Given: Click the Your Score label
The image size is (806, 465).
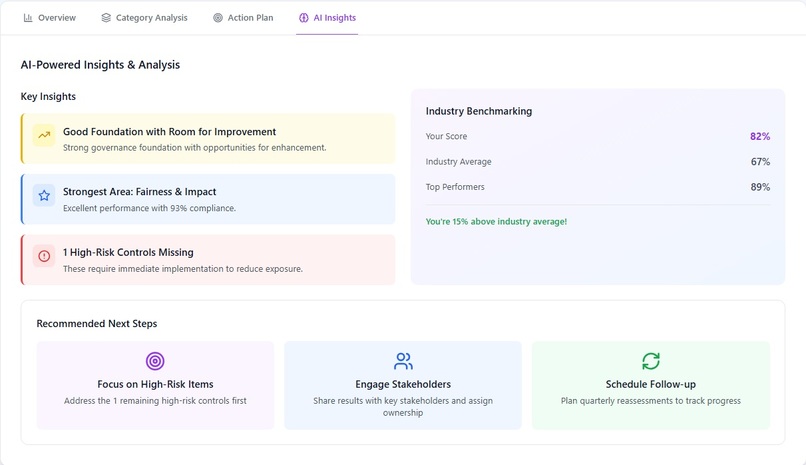Looking at the screenshot, I should coord(446,136).
